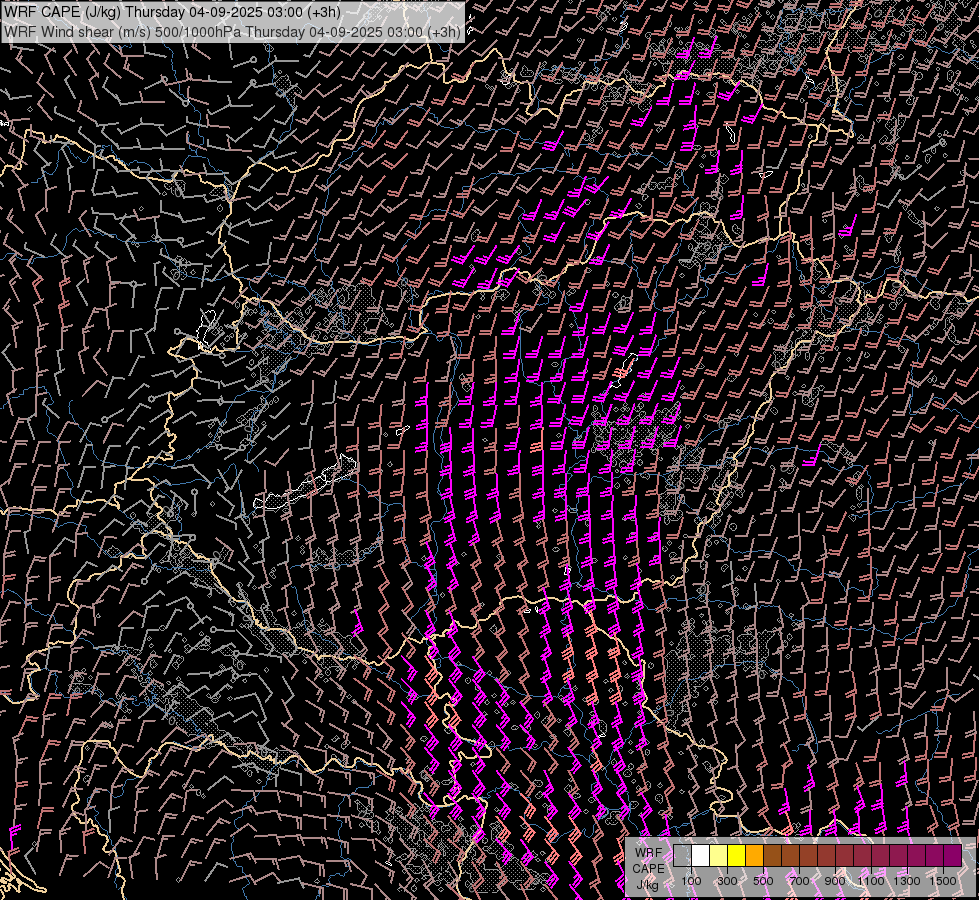Click the '1300' legend label

(x=907, y=881)
